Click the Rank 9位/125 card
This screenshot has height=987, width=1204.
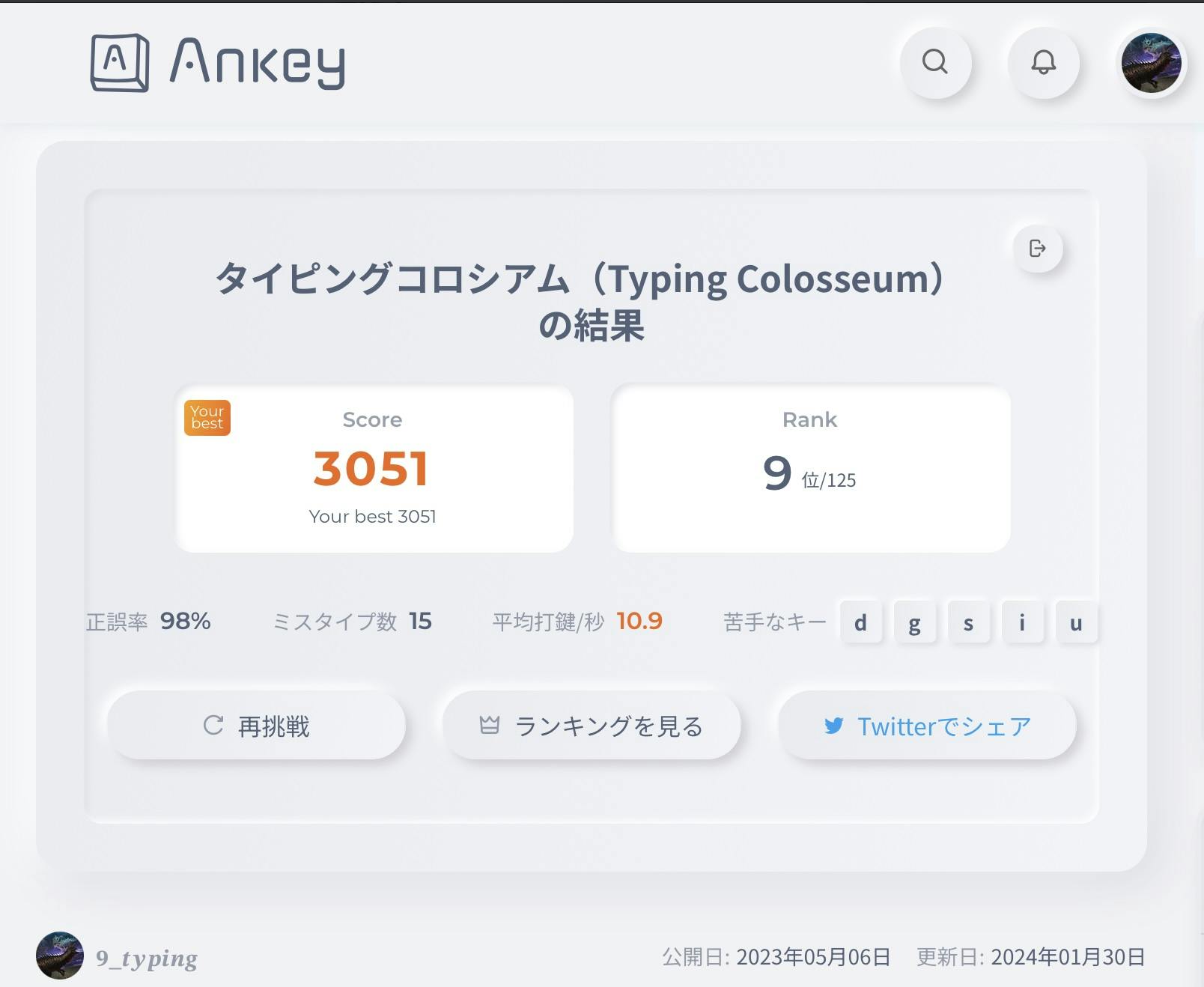[812, 469]
